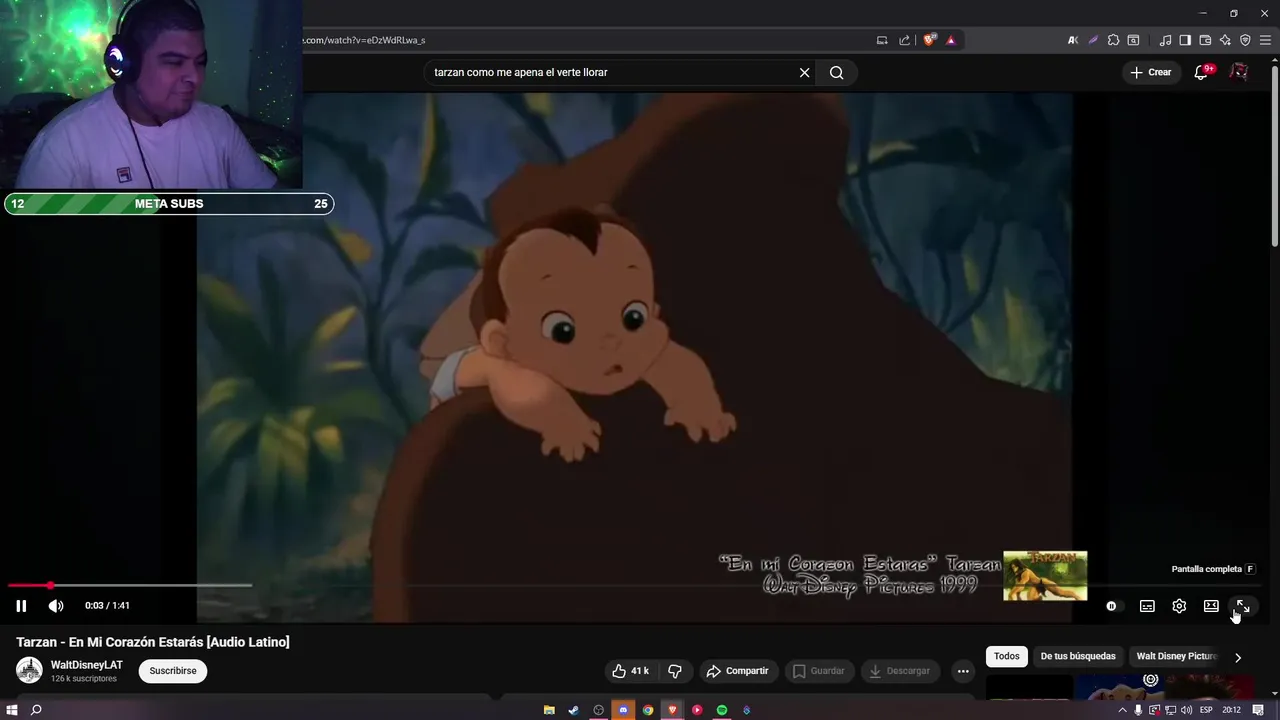Dislike the video
The height and width of the screenshot is (720, 1280).
675,671
